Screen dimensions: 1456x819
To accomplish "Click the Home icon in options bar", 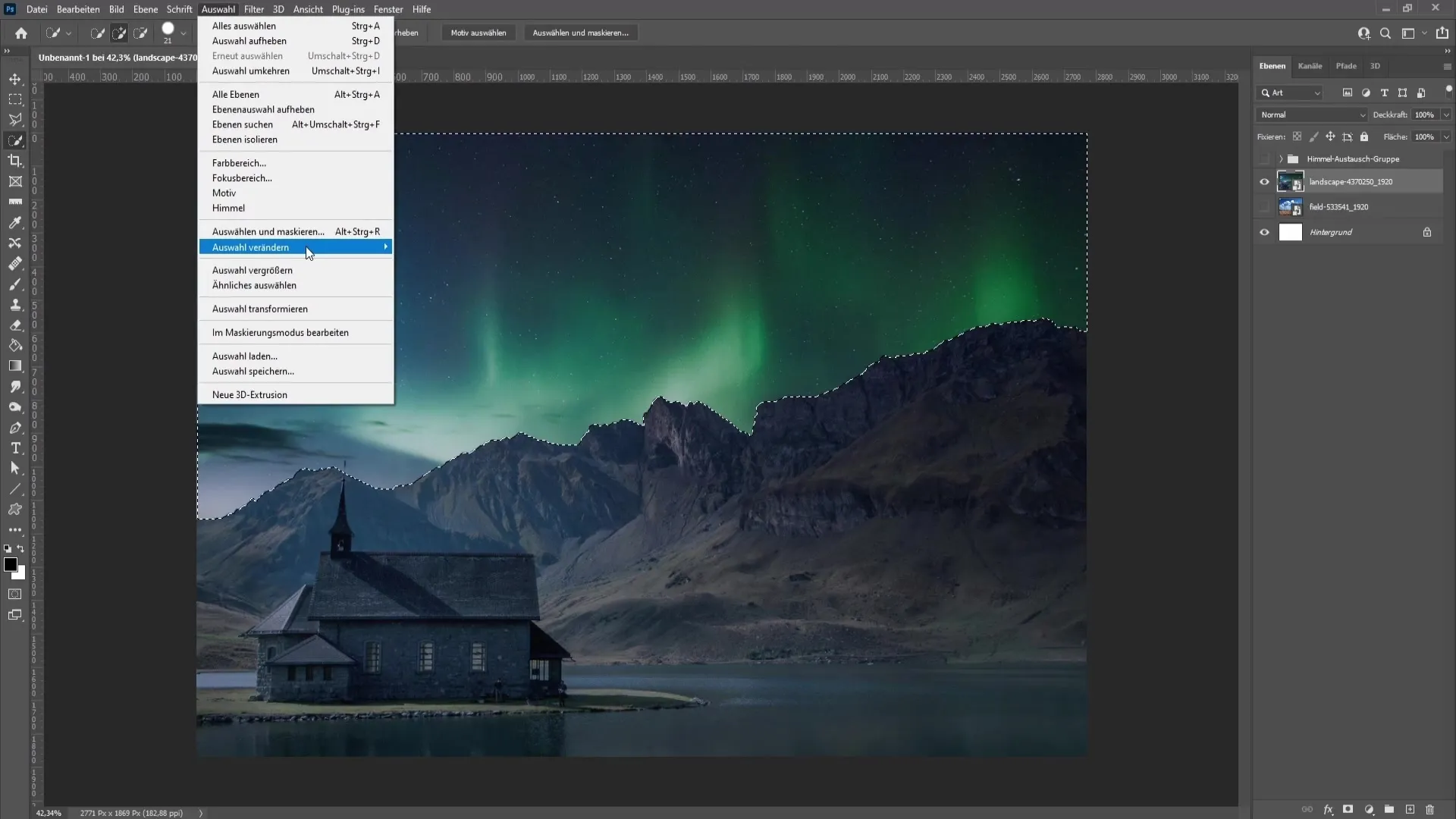I will point(21,33).
